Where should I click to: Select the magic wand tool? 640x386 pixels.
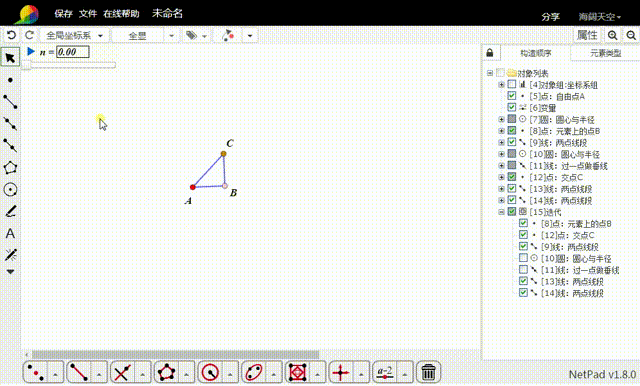point(10,255)
